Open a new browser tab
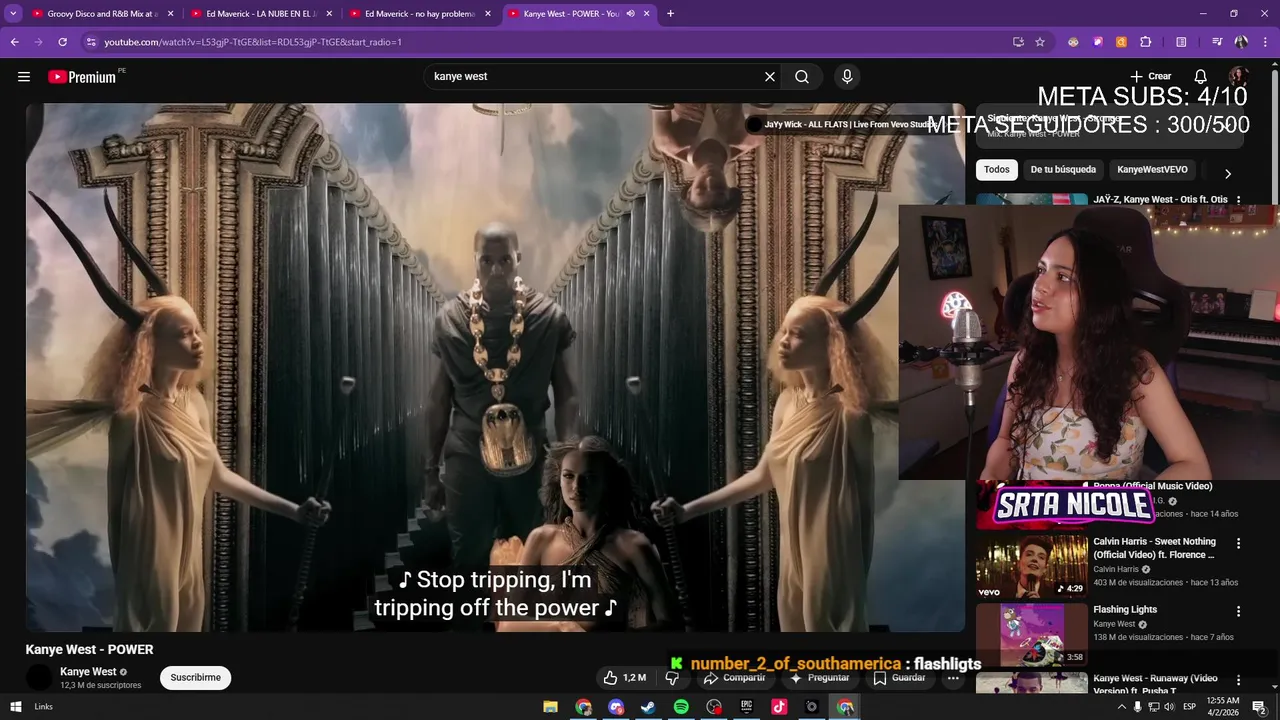Viewport: 1280px width, 720px height. pos(670,14)
